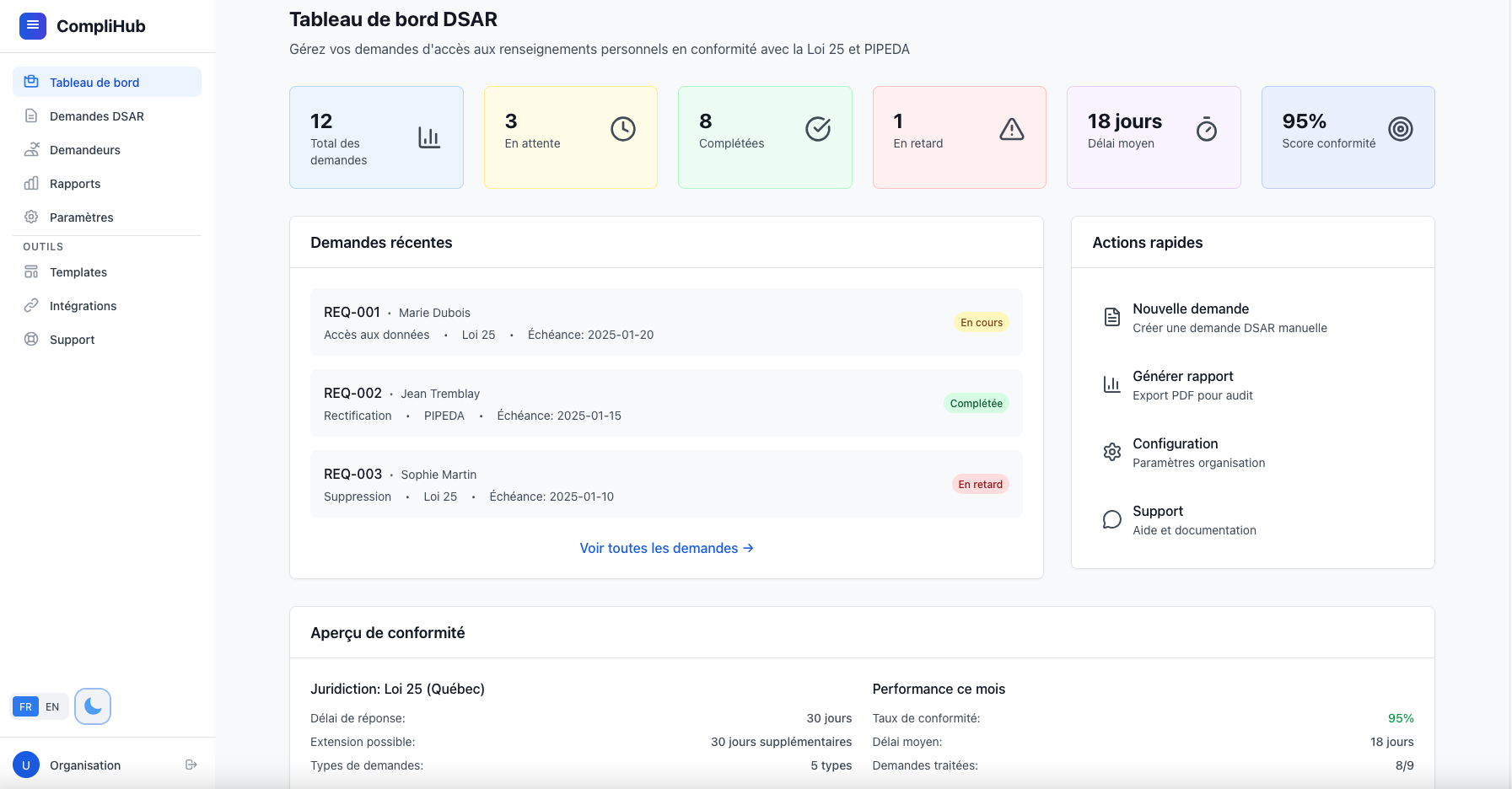The image size is (1512, 789).
Task: Click the Support chat bubble icon
Action: coord(1112,519)
